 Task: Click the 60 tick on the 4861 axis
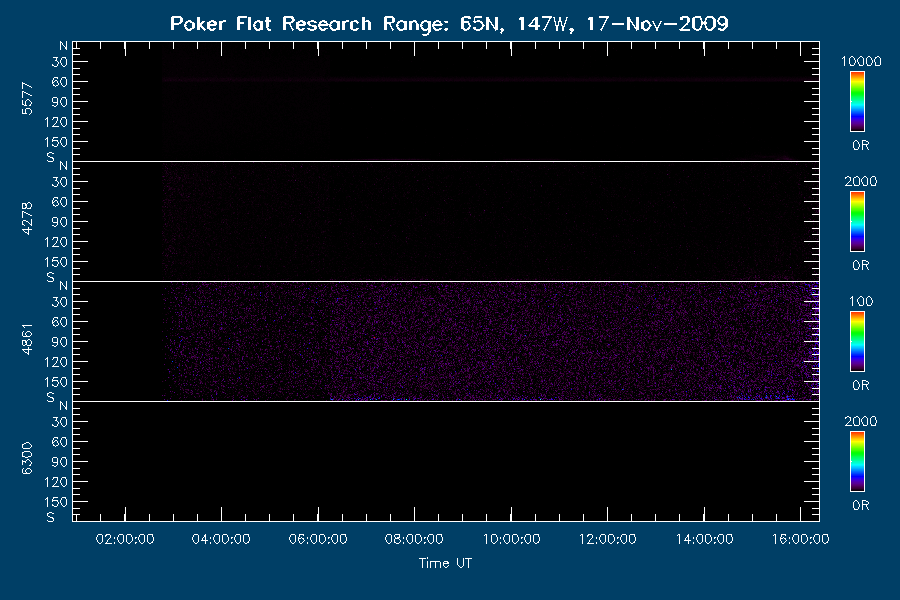[x=59, y=322]
